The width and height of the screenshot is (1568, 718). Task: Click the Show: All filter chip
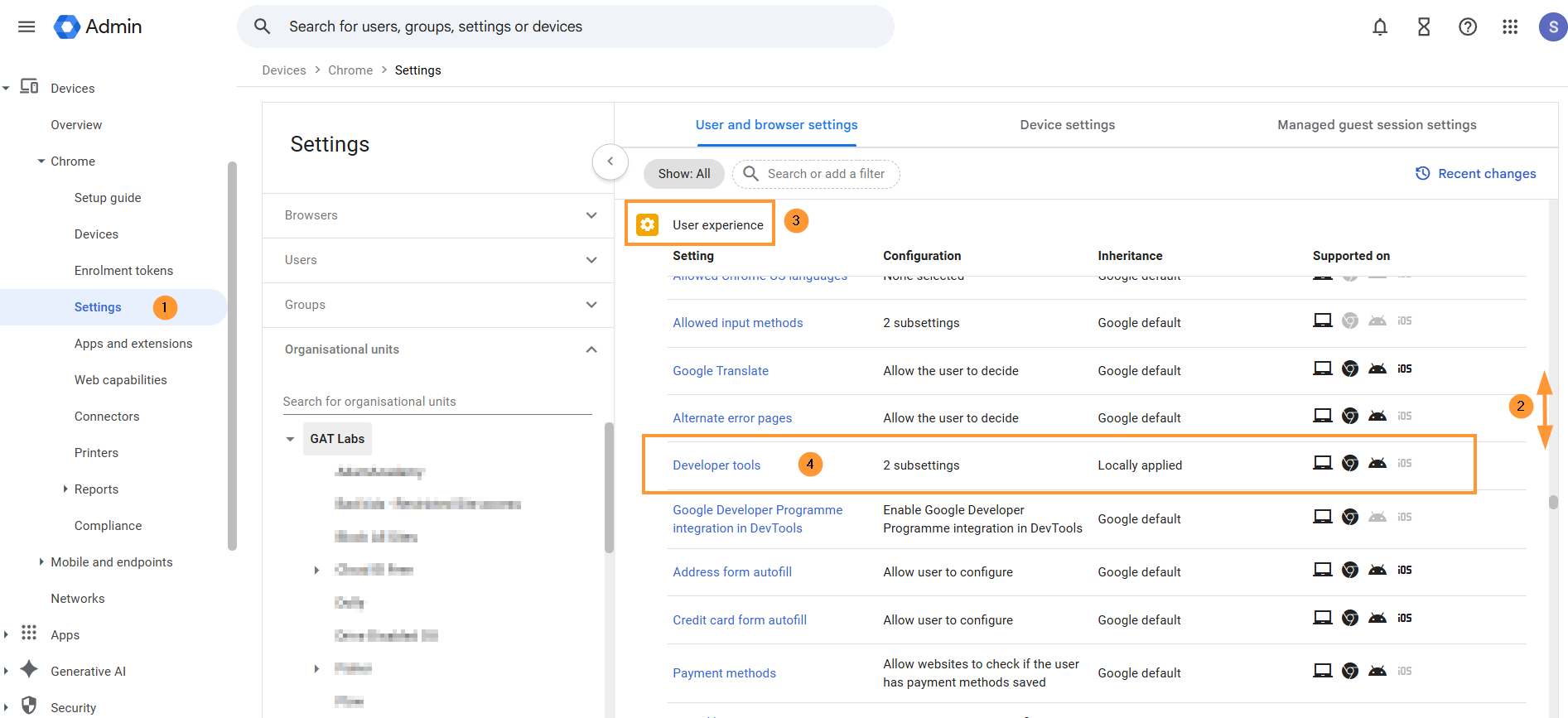coord(684,174)
